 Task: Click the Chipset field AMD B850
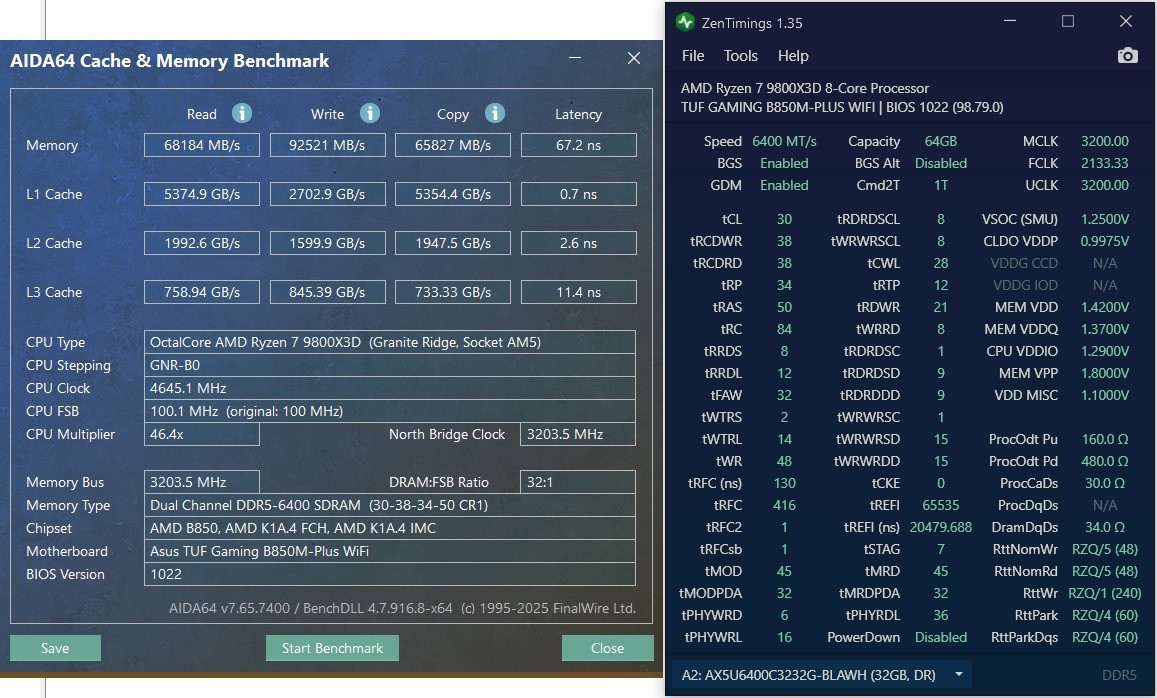click(390, 528)
